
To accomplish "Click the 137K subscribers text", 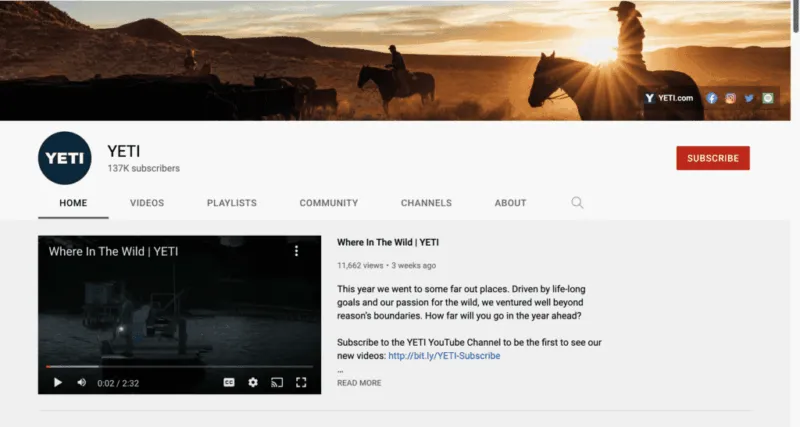I will coord(143,168).
